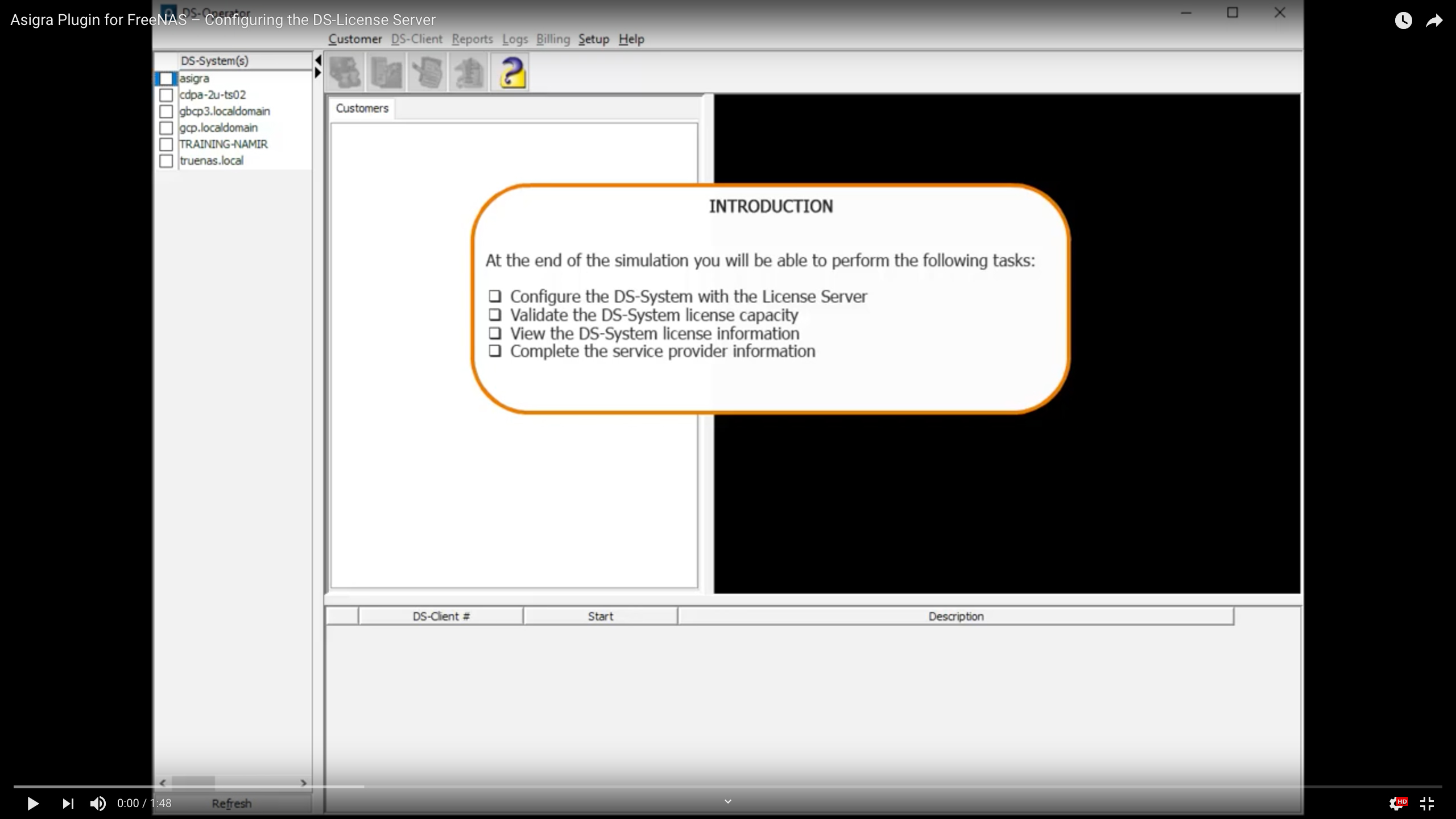Check the gcp.localdomain checkbox
The height and width of the screenshot is (819, 1456).
coord(166,128)
